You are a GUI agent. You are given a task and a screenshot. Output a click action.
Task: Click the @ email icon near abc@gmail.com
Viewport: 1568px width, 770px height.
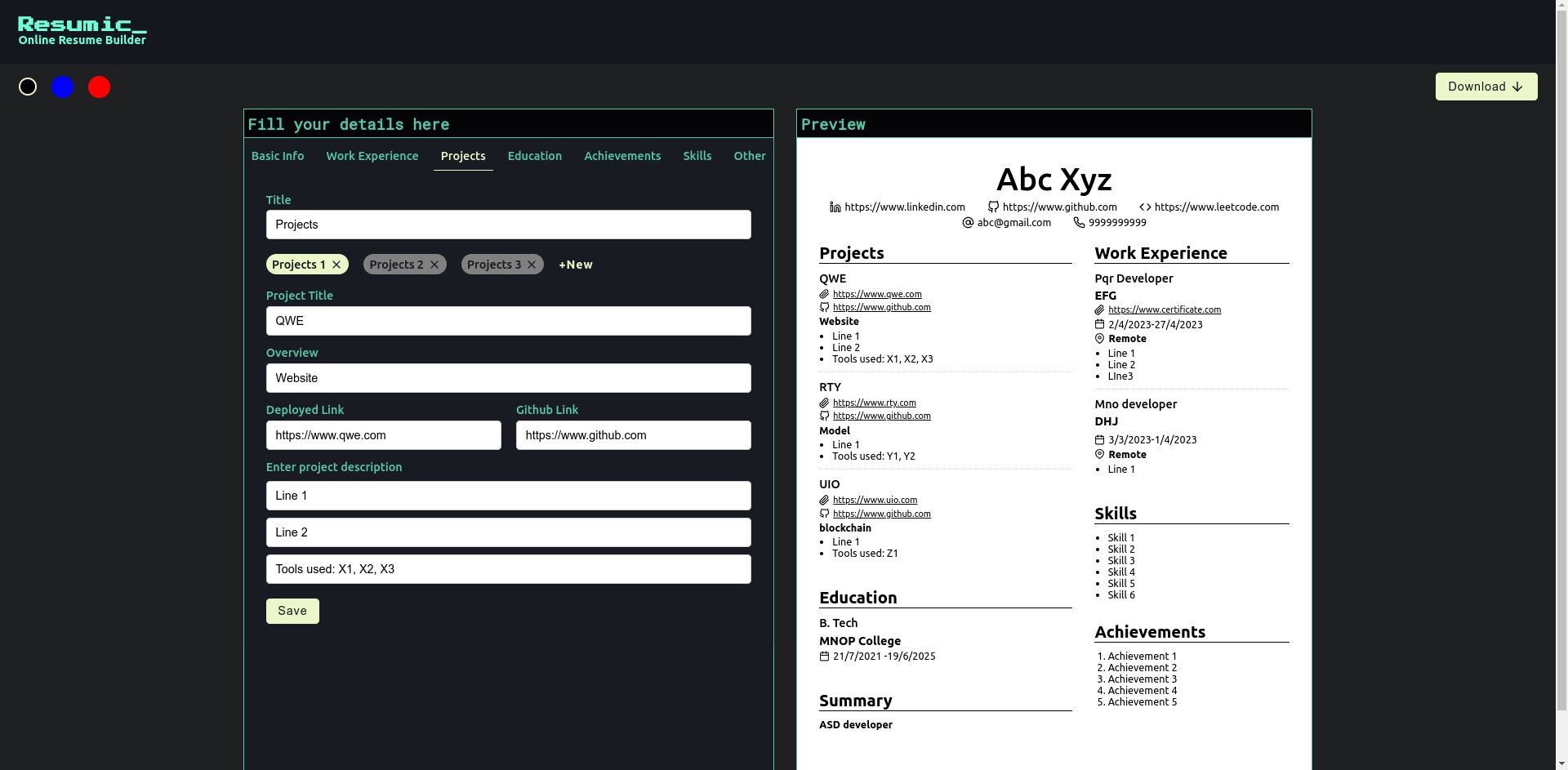pos(968,222)
